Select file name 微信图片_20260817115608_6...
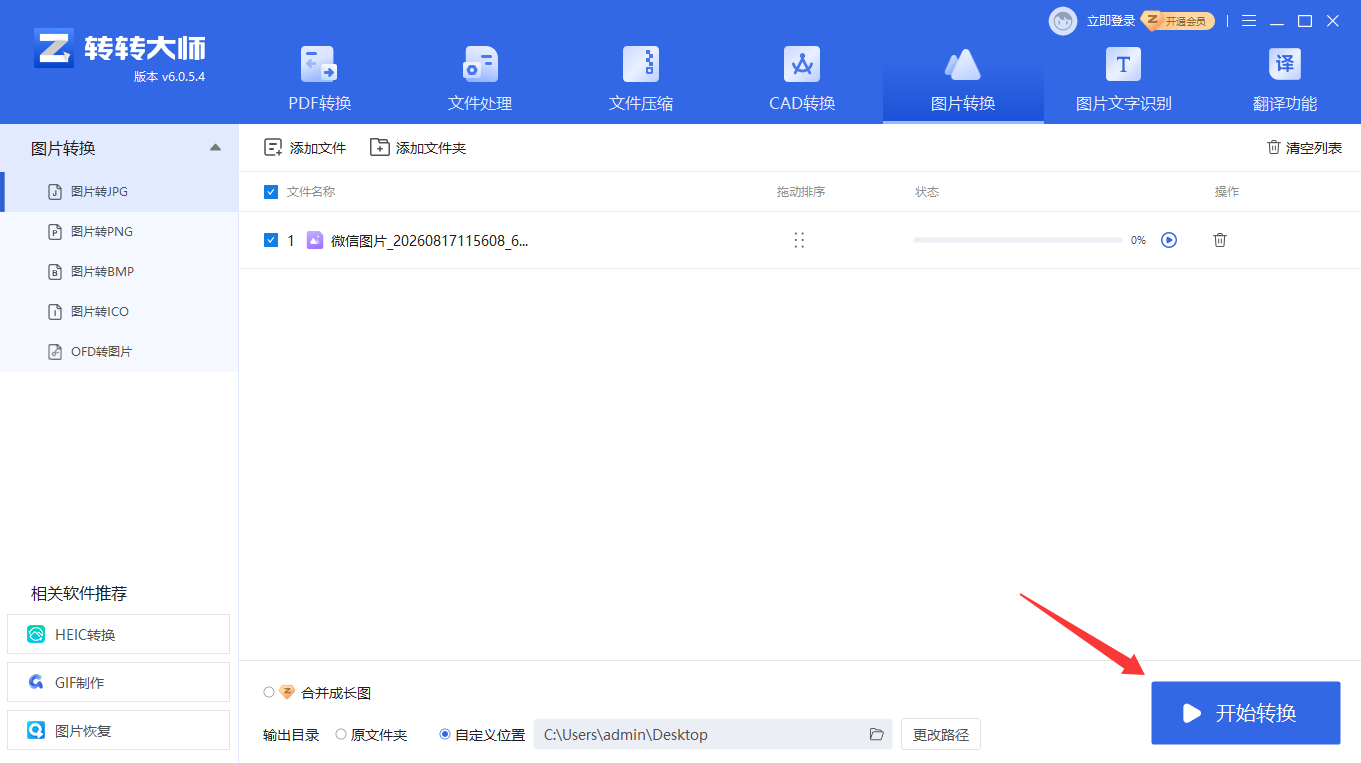The height and width of the screenshot is (763, 1361). [429, 240]
